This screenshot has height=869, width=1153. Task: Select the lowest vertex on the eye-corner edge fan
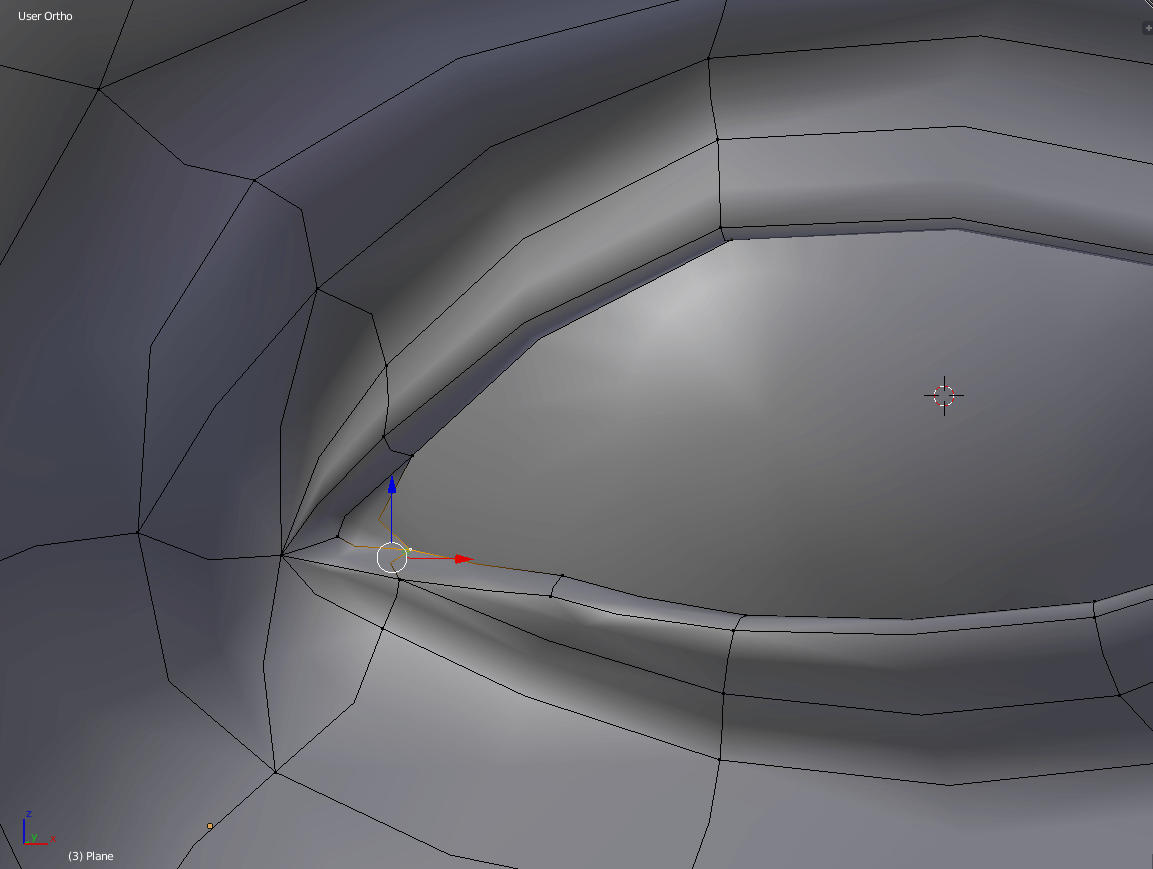275,772
